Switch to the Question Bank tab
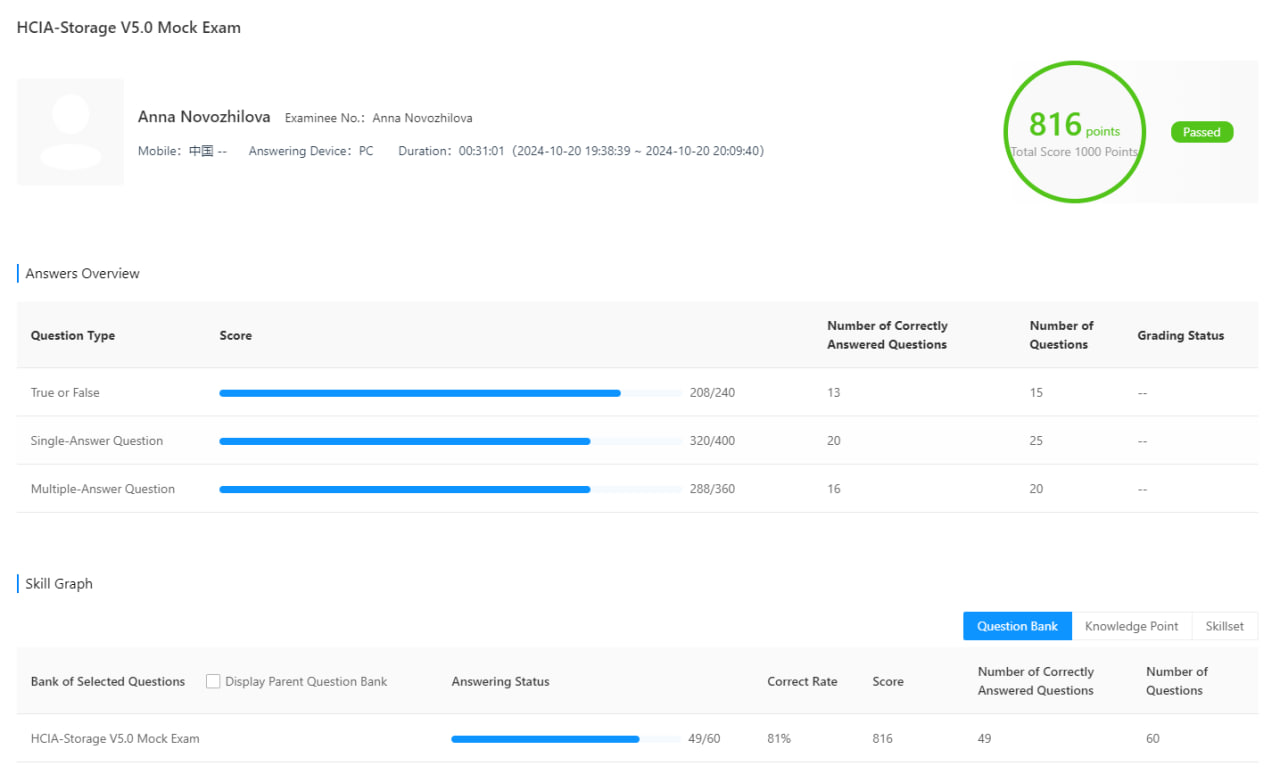1280x774 pixels. [1017, 626]
